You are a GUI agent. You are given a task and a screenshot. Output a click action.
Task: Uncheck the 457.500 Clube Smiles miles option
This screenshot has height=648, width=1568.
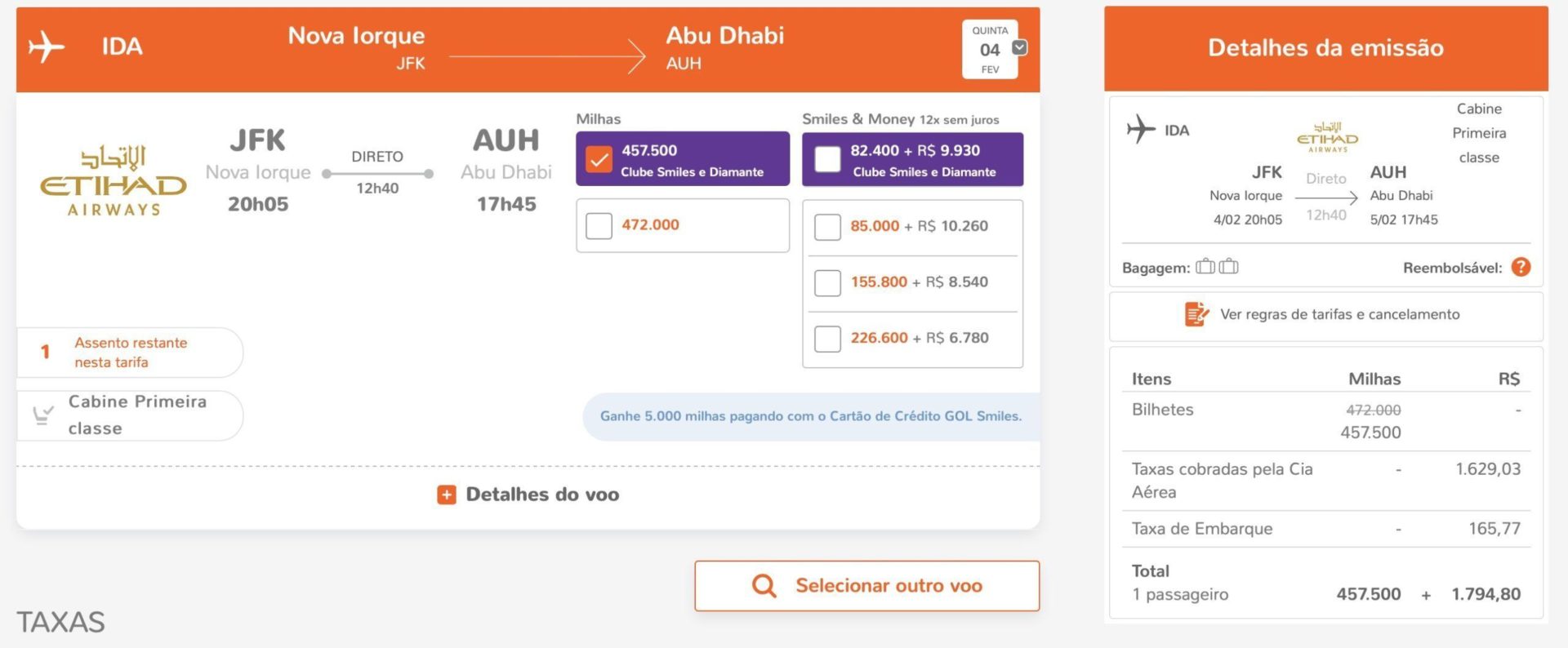[599, 160]
